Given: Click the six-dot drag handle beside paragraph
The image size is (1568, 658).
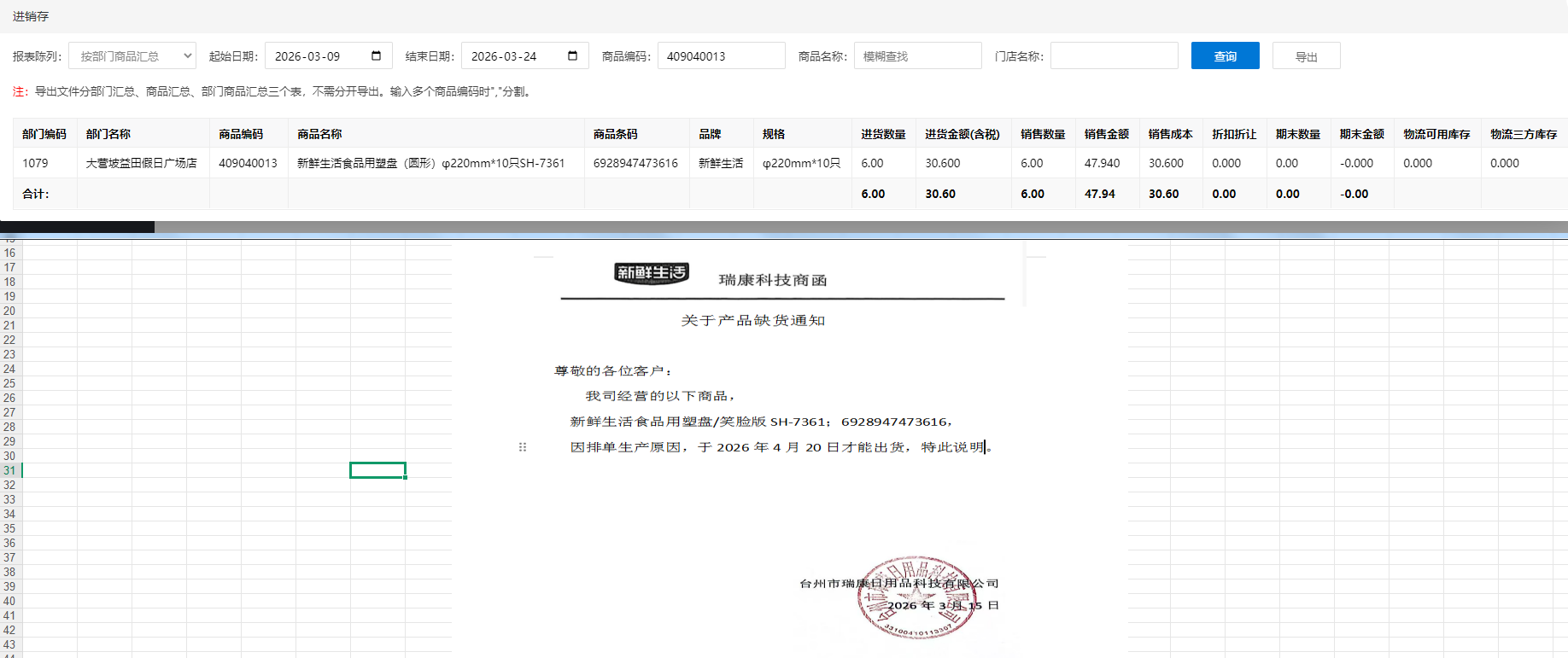Looking at the screenshot, I should point(523,447).
